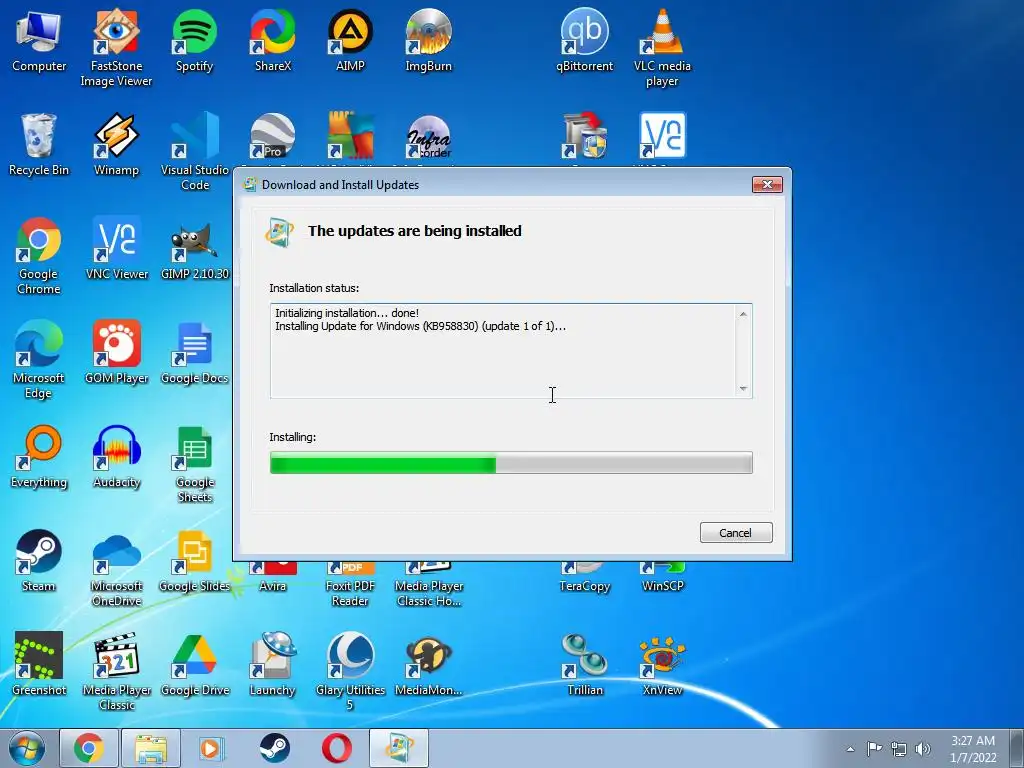The width and height of the screenshot is (1024, 768).
Task: Select the Audacity desktop icon
Action: click(116, 457)
